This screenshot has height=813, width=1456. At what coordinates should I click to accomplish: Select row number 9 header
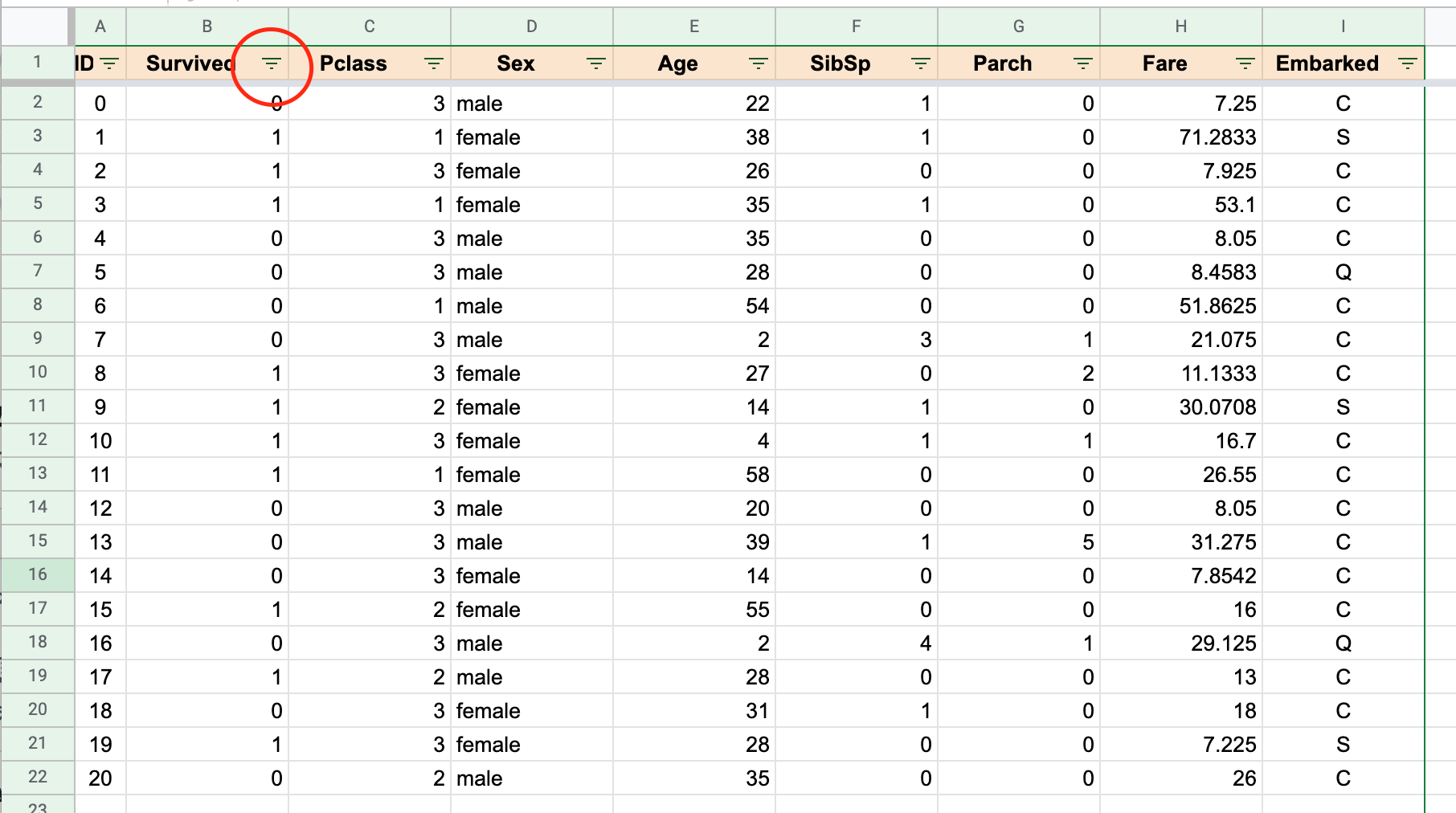[x=38, y=338]
